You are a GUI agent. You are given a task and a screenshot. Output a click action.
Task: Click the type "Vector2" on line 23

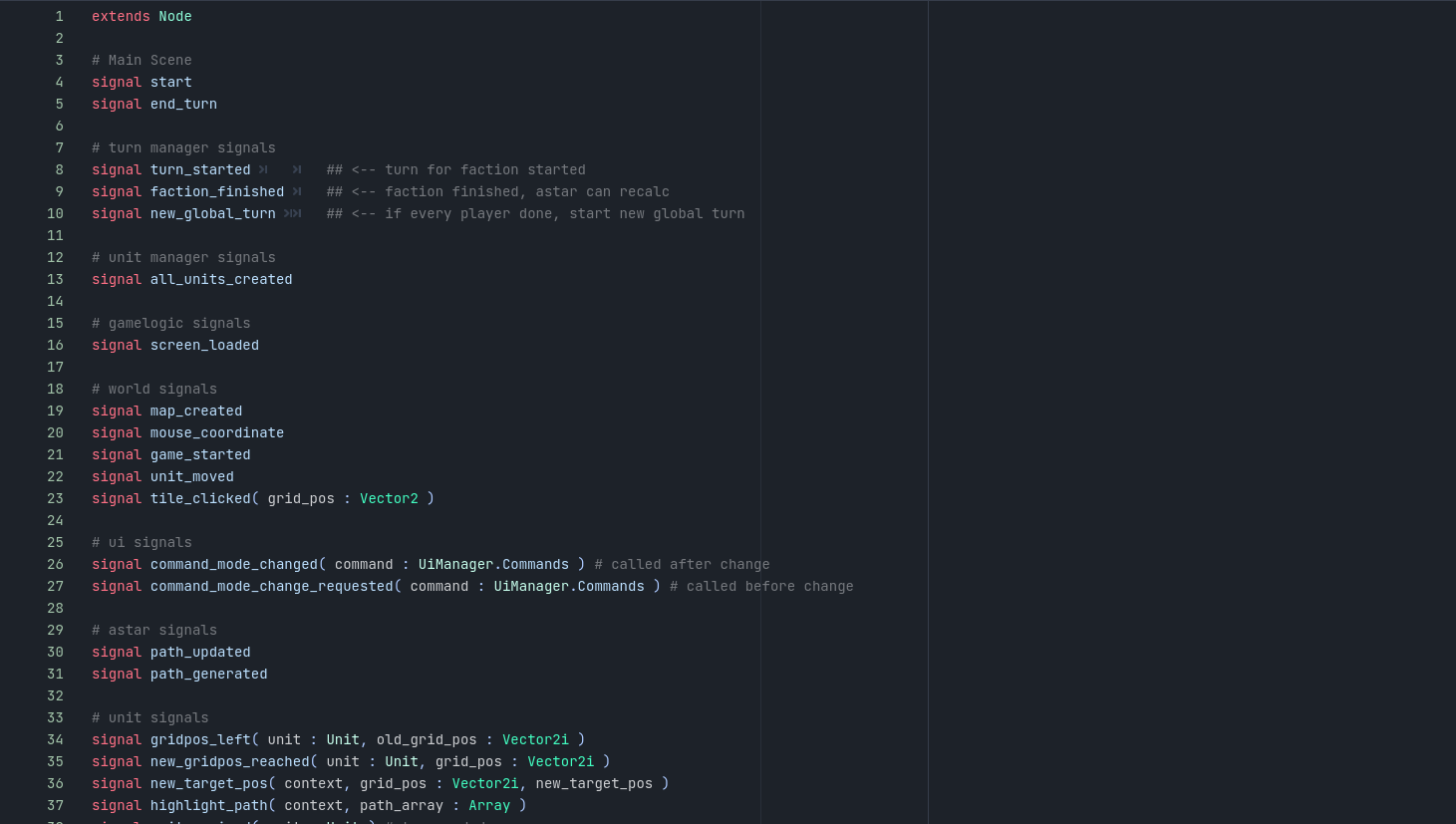pos(389,498)
